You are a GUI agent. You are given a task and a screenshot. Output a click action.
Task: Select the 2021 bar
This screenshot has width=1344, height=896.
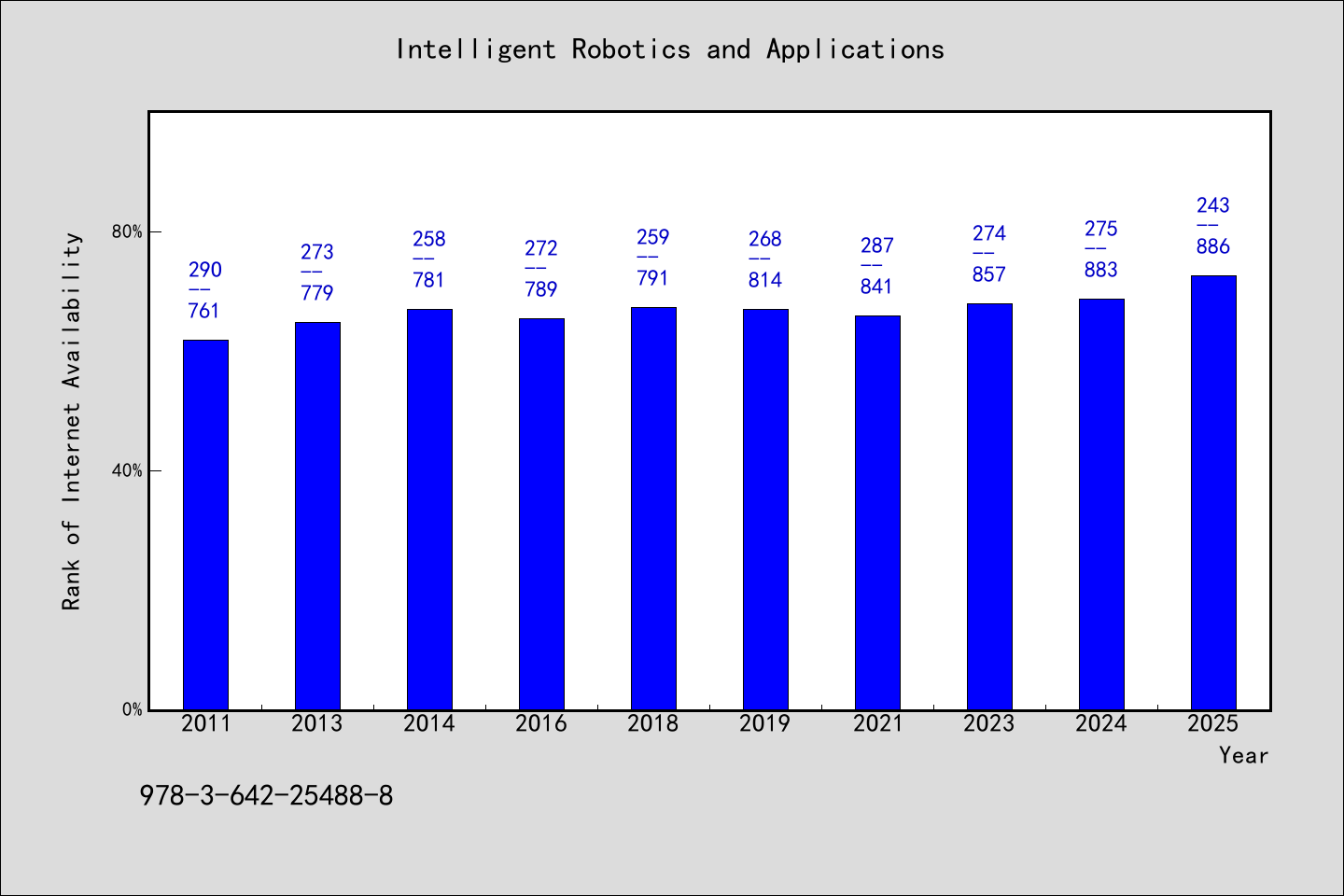tap(877, 512)
